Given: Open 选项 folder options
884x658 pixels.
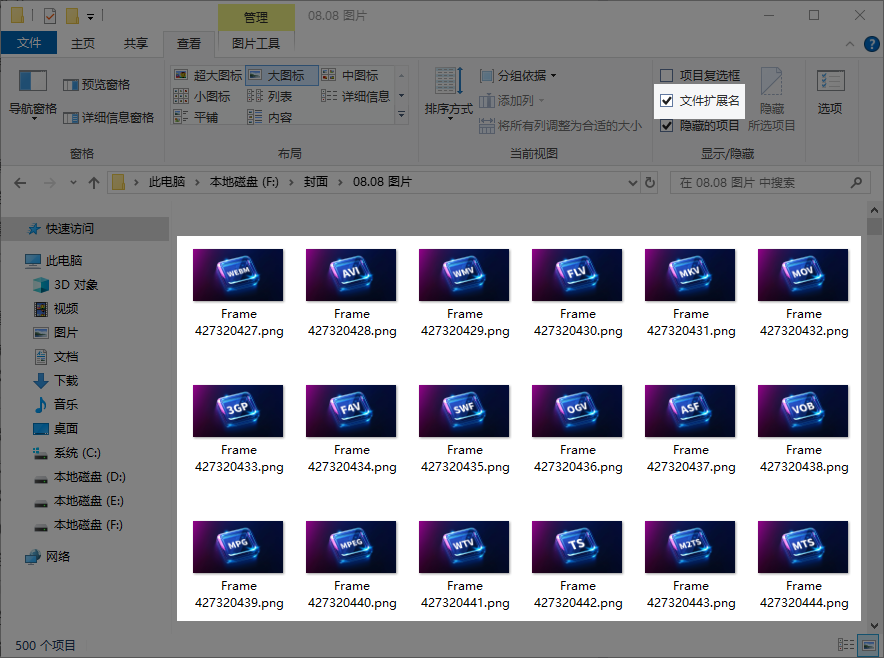Looking at the screenshot, I should (830, 92).
